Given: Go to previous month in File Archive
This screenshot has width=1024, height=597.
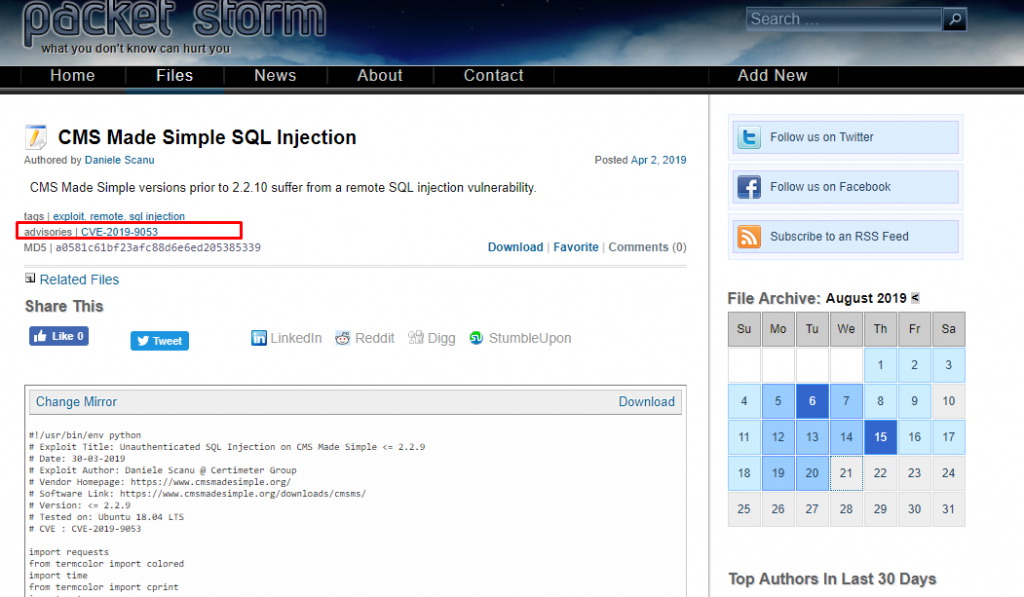Looking at the screenshot, I should point(915,297).
